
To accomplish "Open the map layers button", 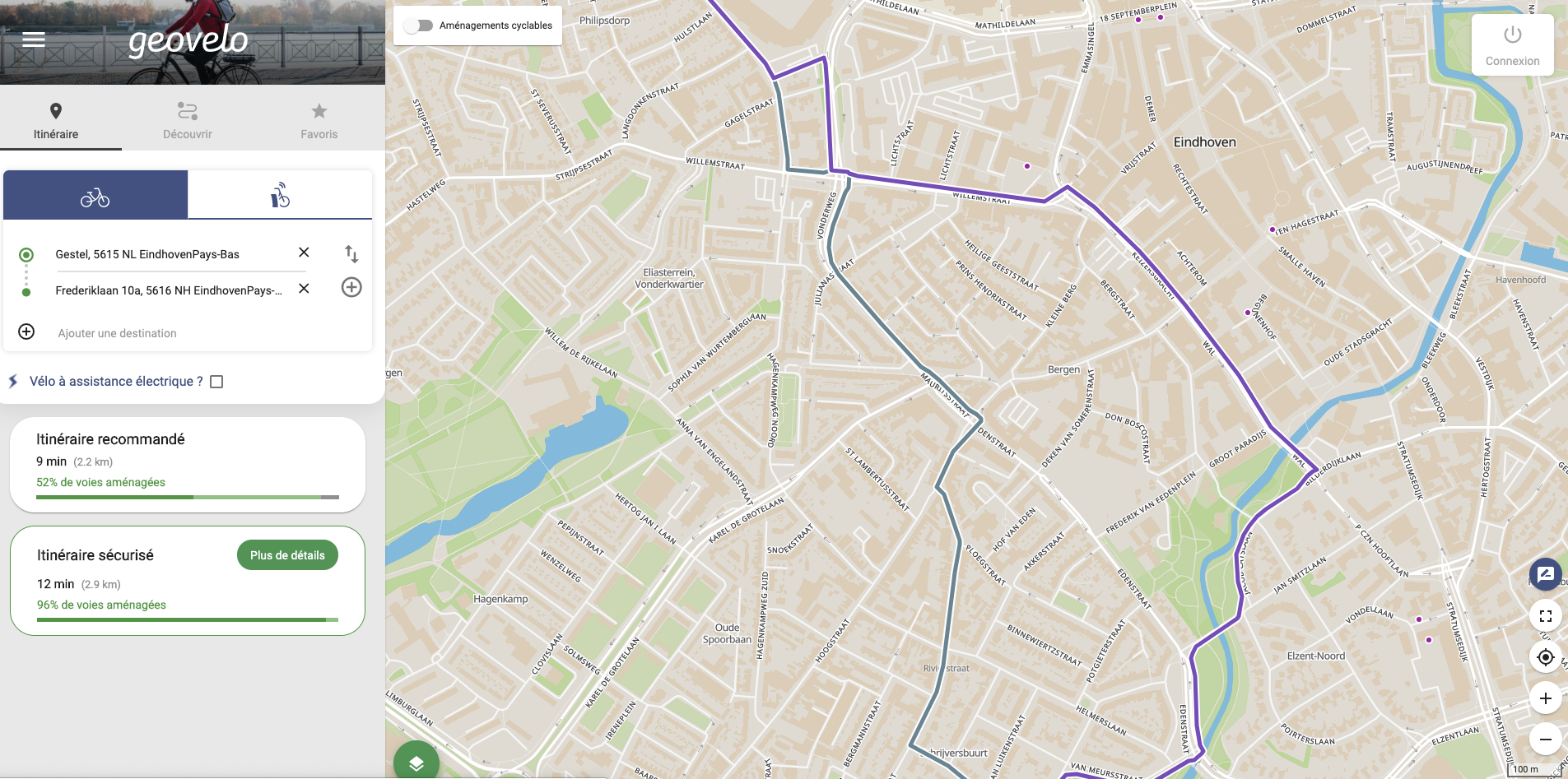I will (x=416, y=763).
